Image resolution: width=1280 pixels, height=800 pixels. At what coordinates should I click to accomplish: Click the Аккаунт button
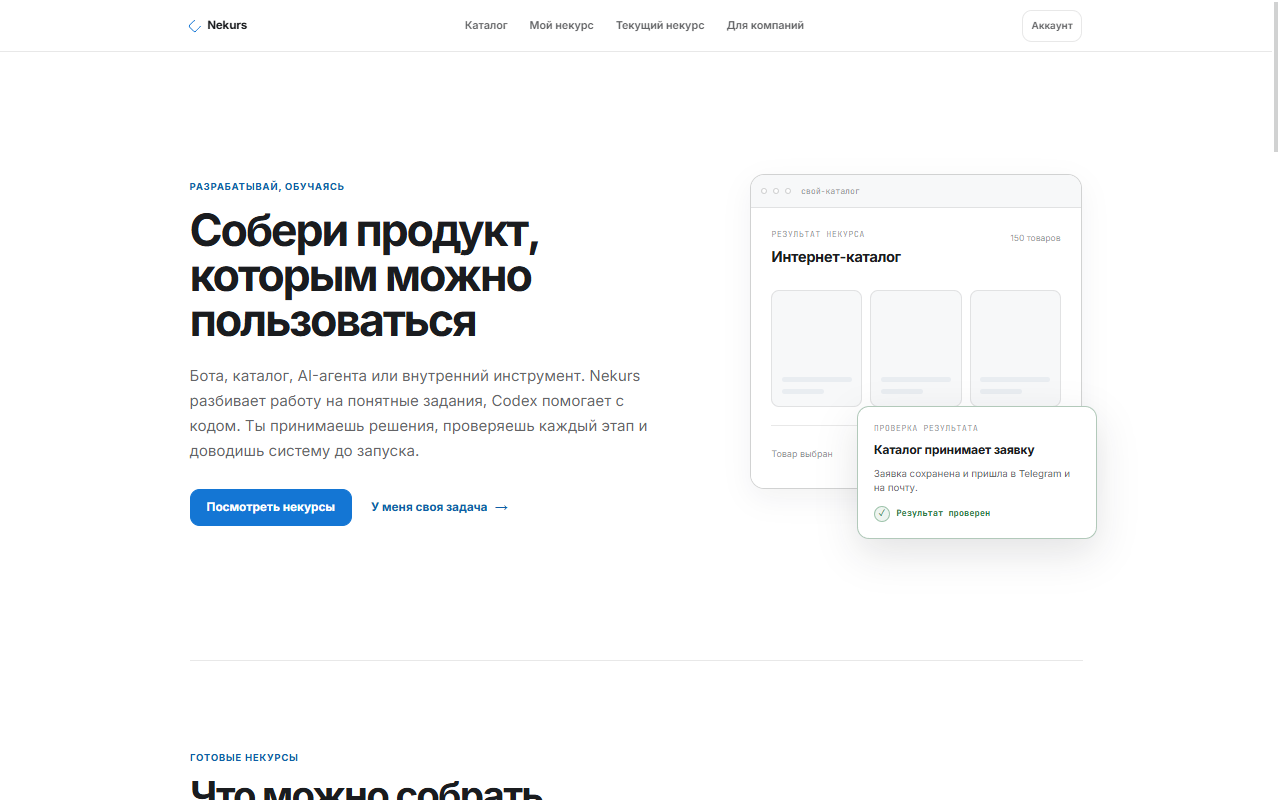click(1052, 26)
